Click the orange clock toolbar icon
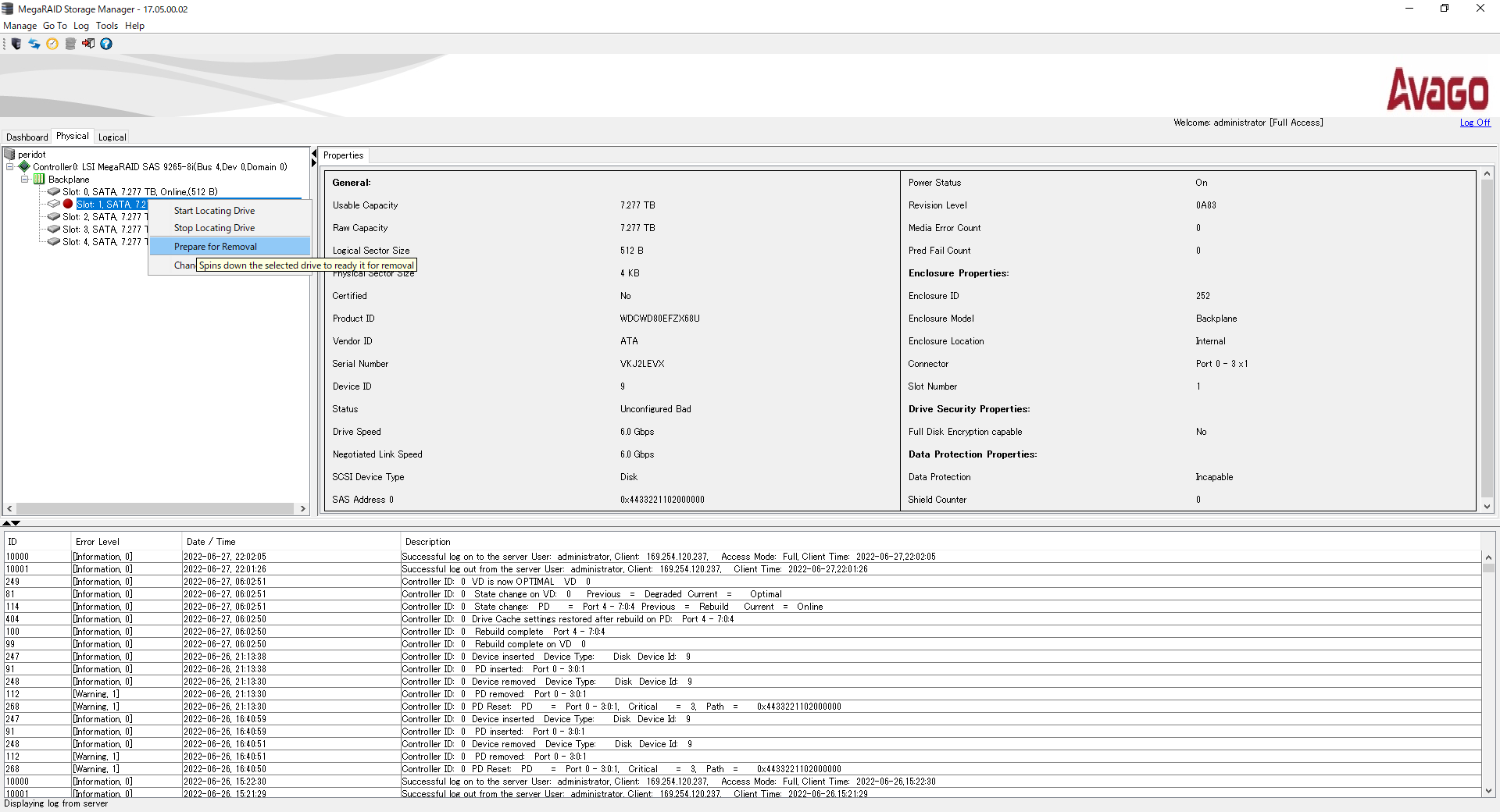This screenshot has width=1500, height=812. [52, 44]
